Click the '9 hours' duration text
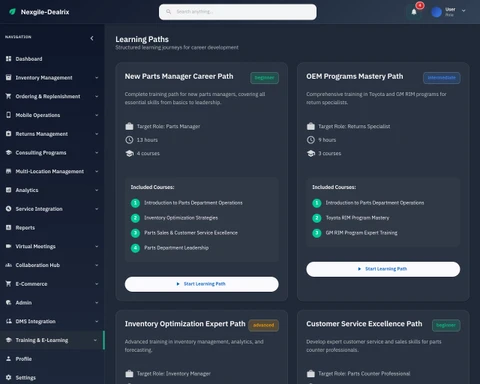The image size is (480, 384). click(x=327, y=140)
